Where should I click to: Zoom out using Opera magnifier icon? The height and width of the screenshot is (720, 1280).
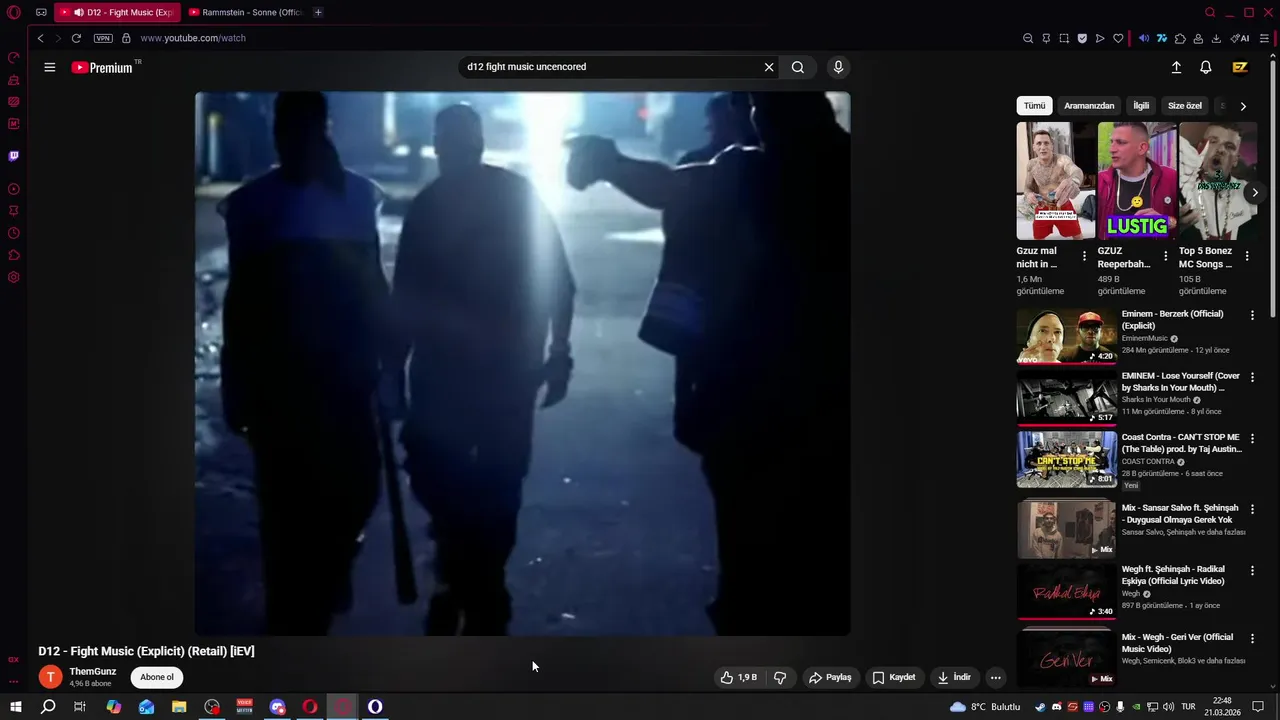[x=1028, y=38]
